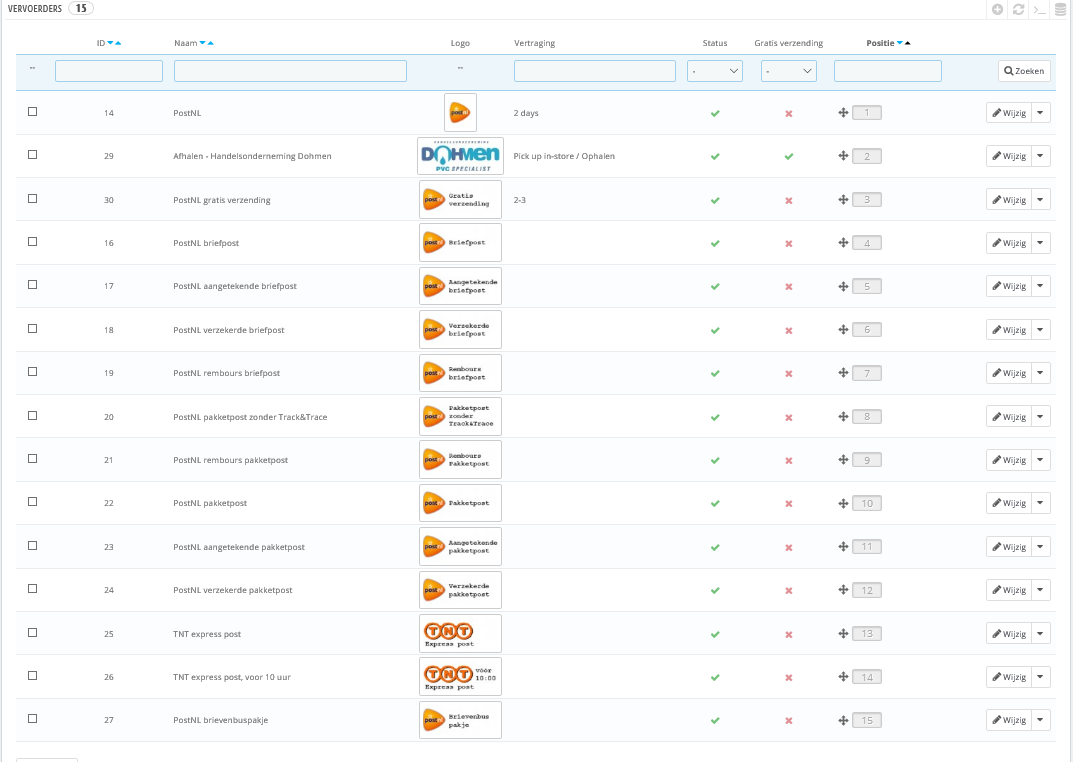Image resolution: width=1073 pixels, height=762 pixels.
Task: Click the TNT Express post logo
Action: 461,633
